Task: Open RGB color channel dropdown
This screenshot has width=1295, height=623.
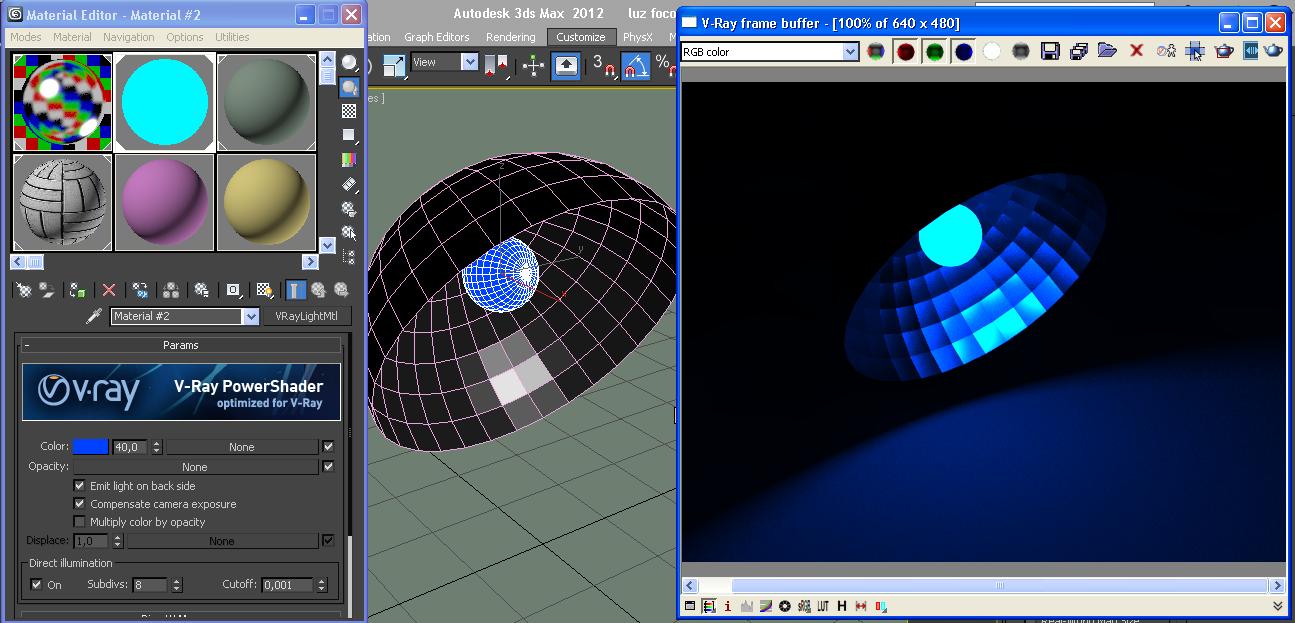Action: (x=850, y=51)
